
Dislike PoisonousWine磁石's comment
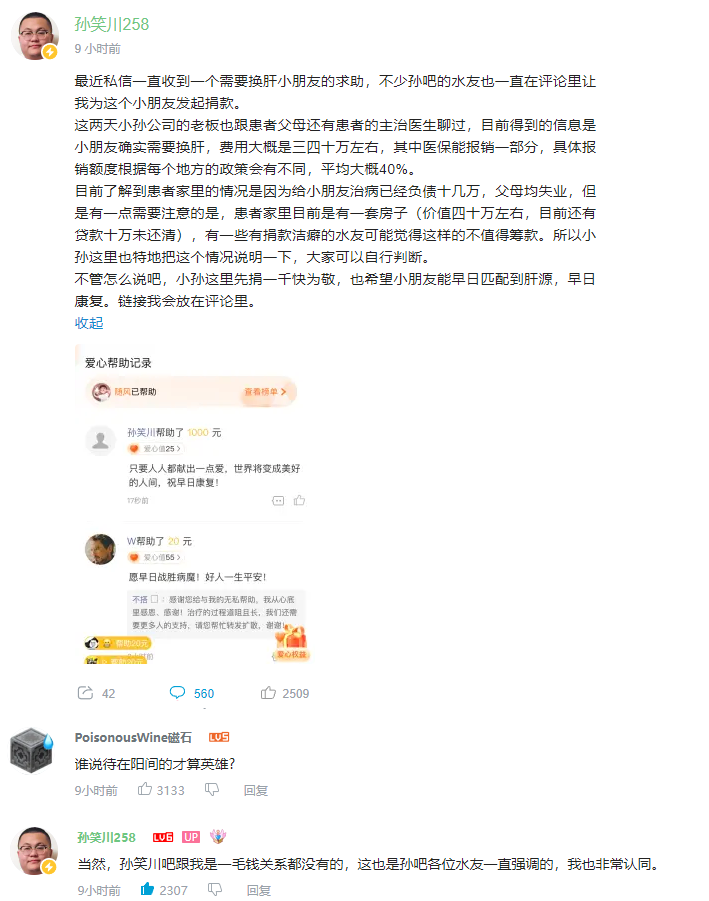click(212, 790)
